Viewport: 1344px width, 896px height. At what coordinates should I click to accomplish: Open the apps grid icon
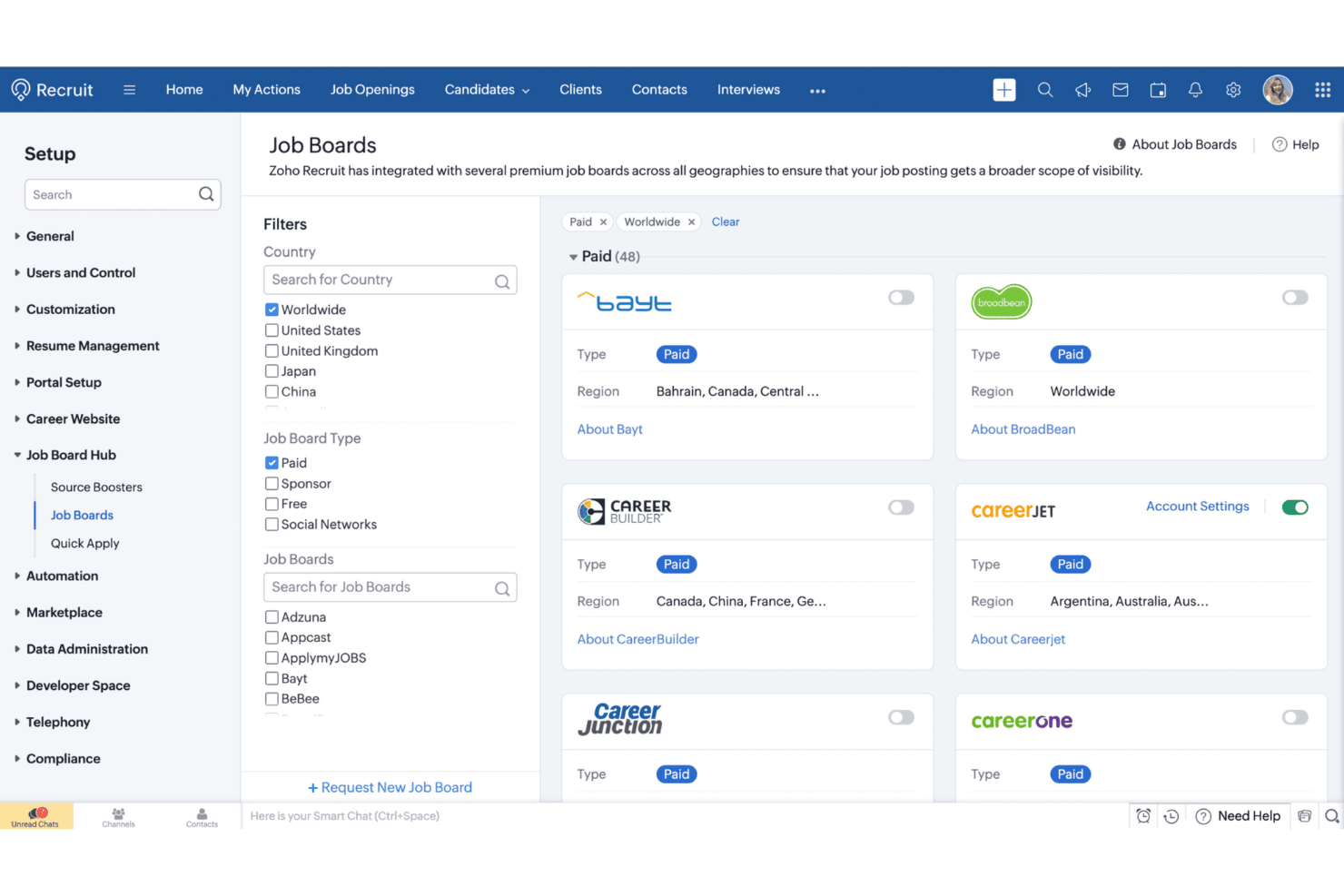[x=1322, y=90]
